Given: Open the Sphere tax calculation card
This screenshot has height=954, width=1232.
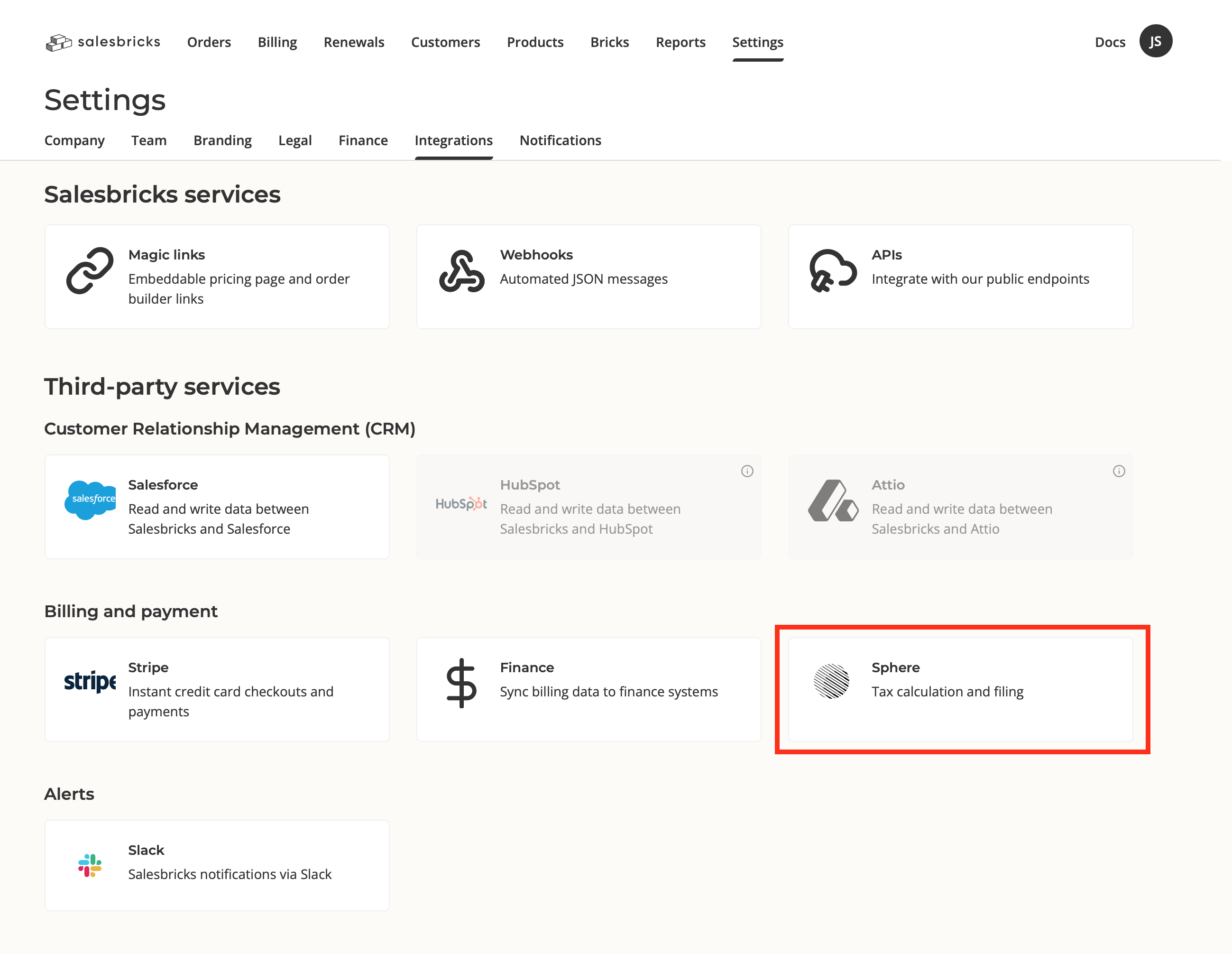Looking at the screenshot, I should tap(960, 689).
